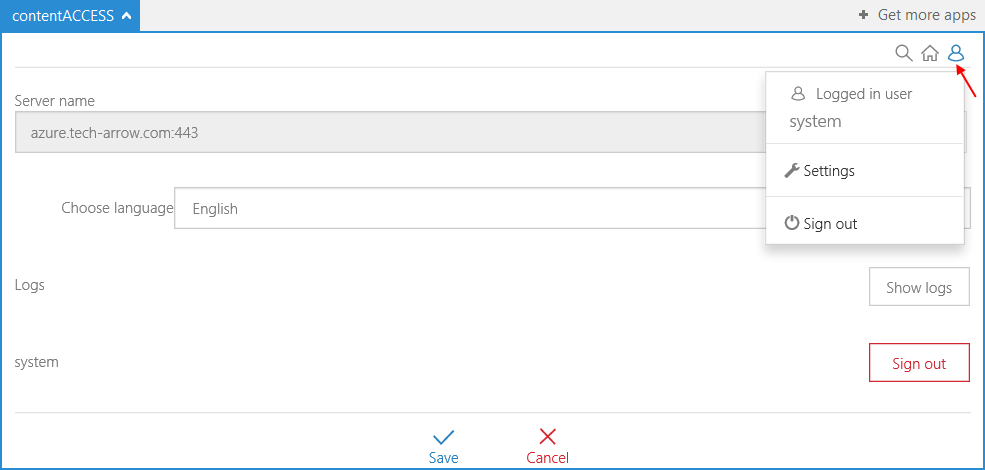Image resolution: width=985 pixels, height=470 pixels.
Task: Go to home via house icon
Action: (x=930, y=53)
